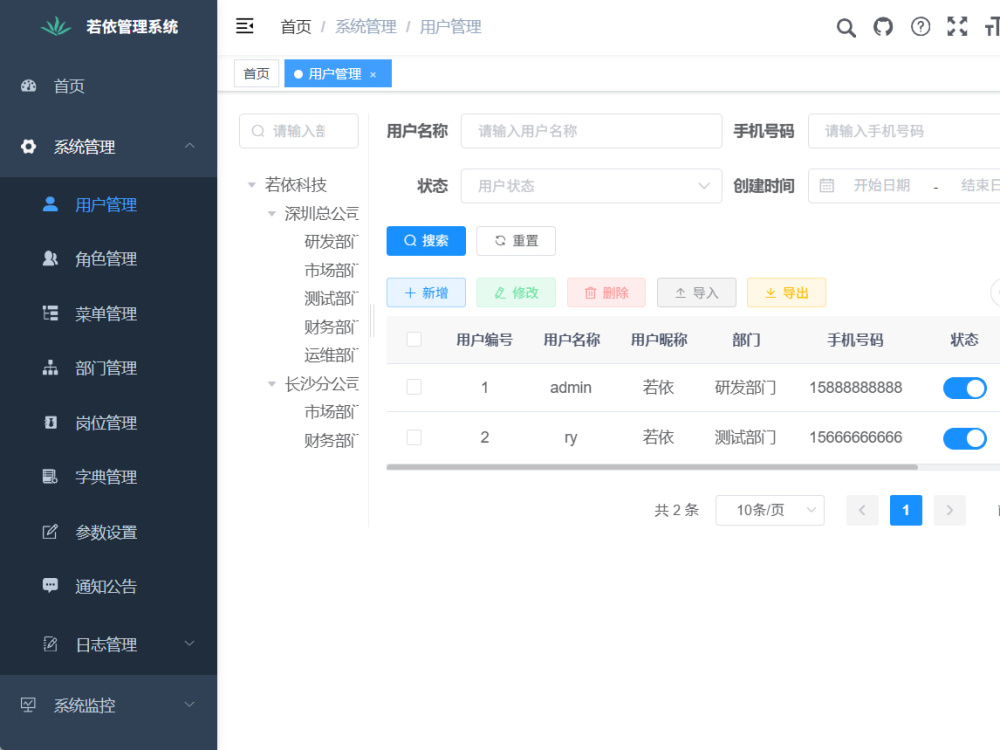
Task: Open the 用户状态 dropdown
Action: [x=591, y=186]
